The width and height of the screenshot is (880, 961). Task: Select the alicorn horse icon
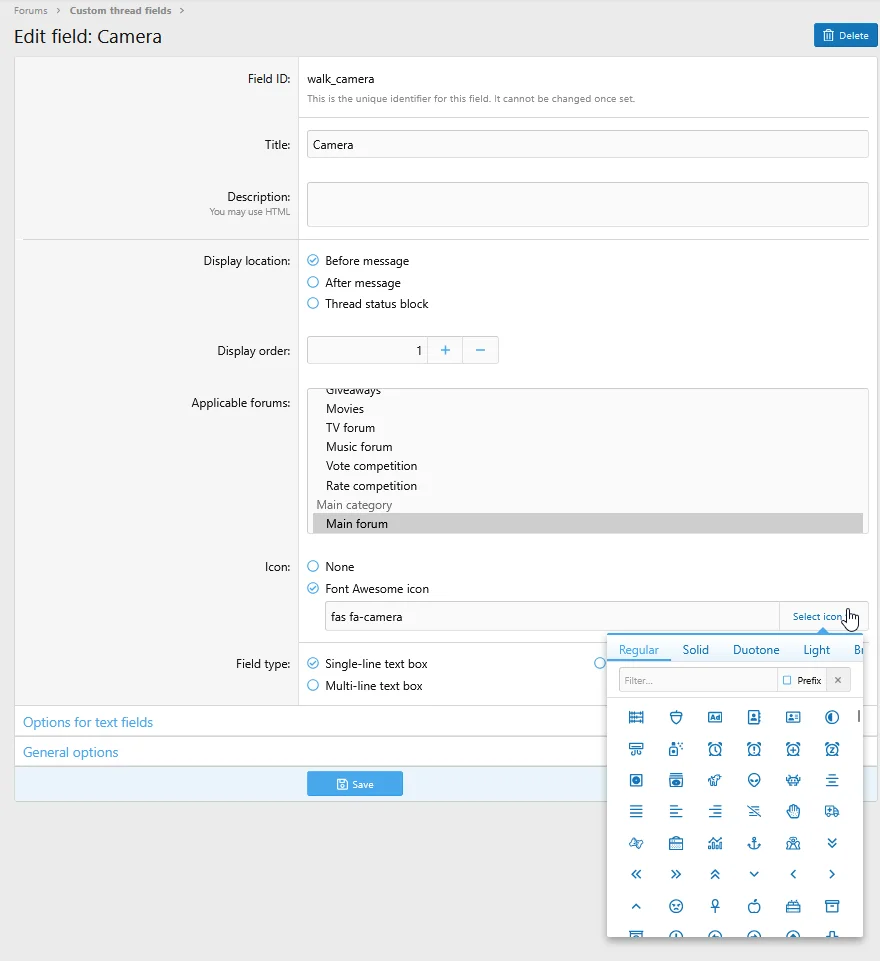tap(715, 780)
